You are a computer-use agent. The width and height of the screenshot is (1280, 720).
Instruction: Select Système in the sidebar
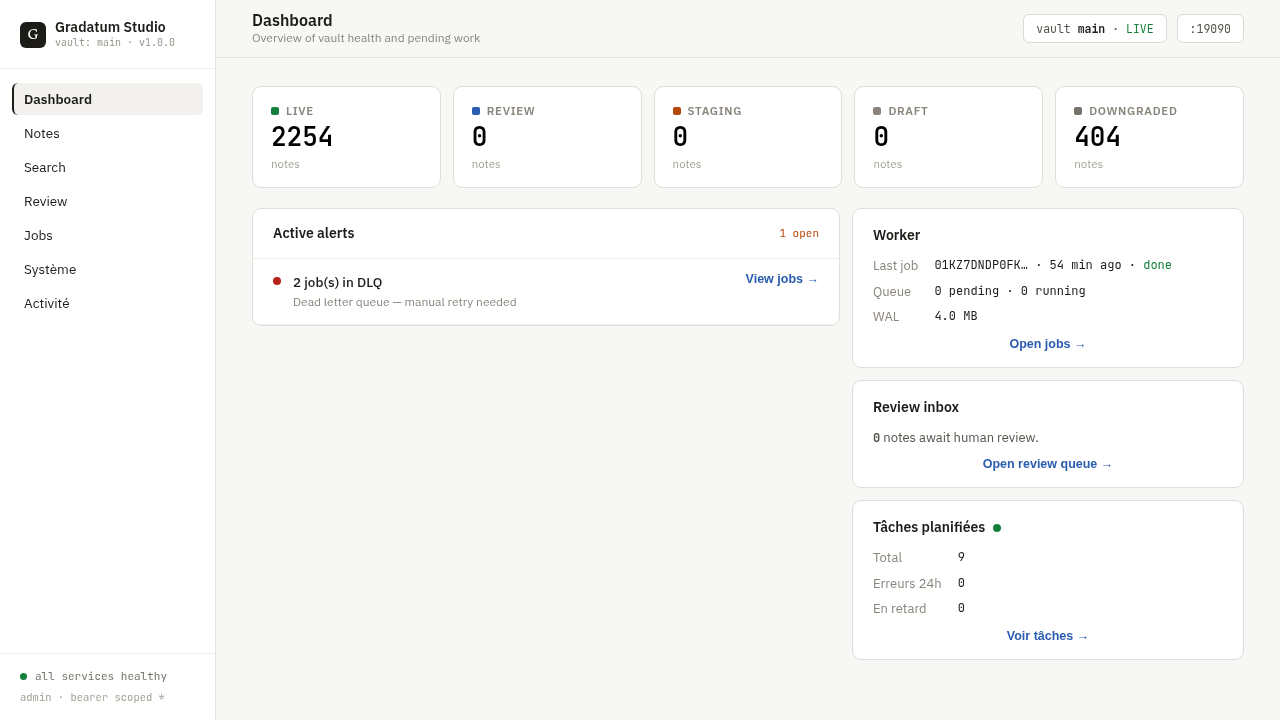tap(108, 269)
